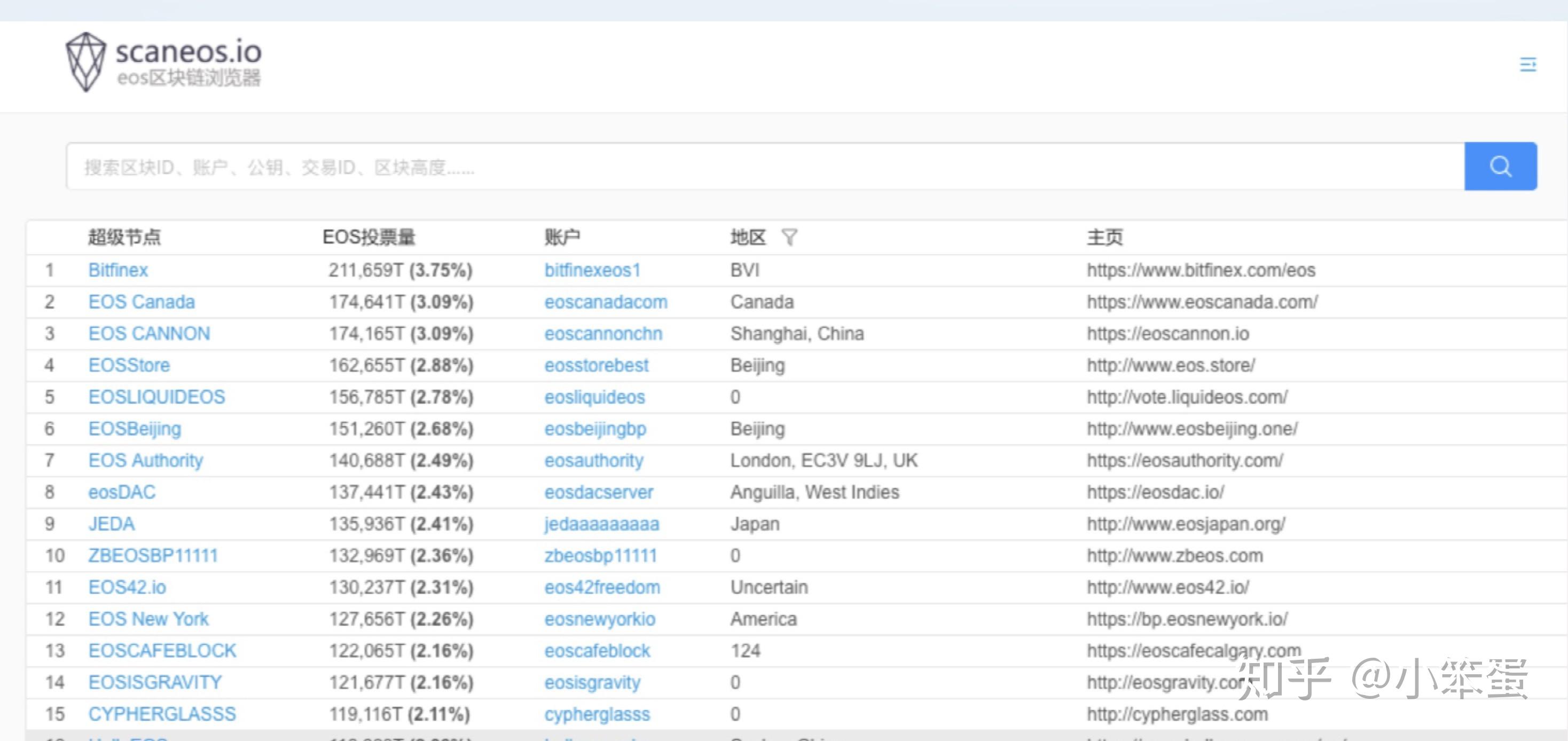Click the 超级节点 column header
Viewport: 1568px width, 741px height.
[124, 237]
